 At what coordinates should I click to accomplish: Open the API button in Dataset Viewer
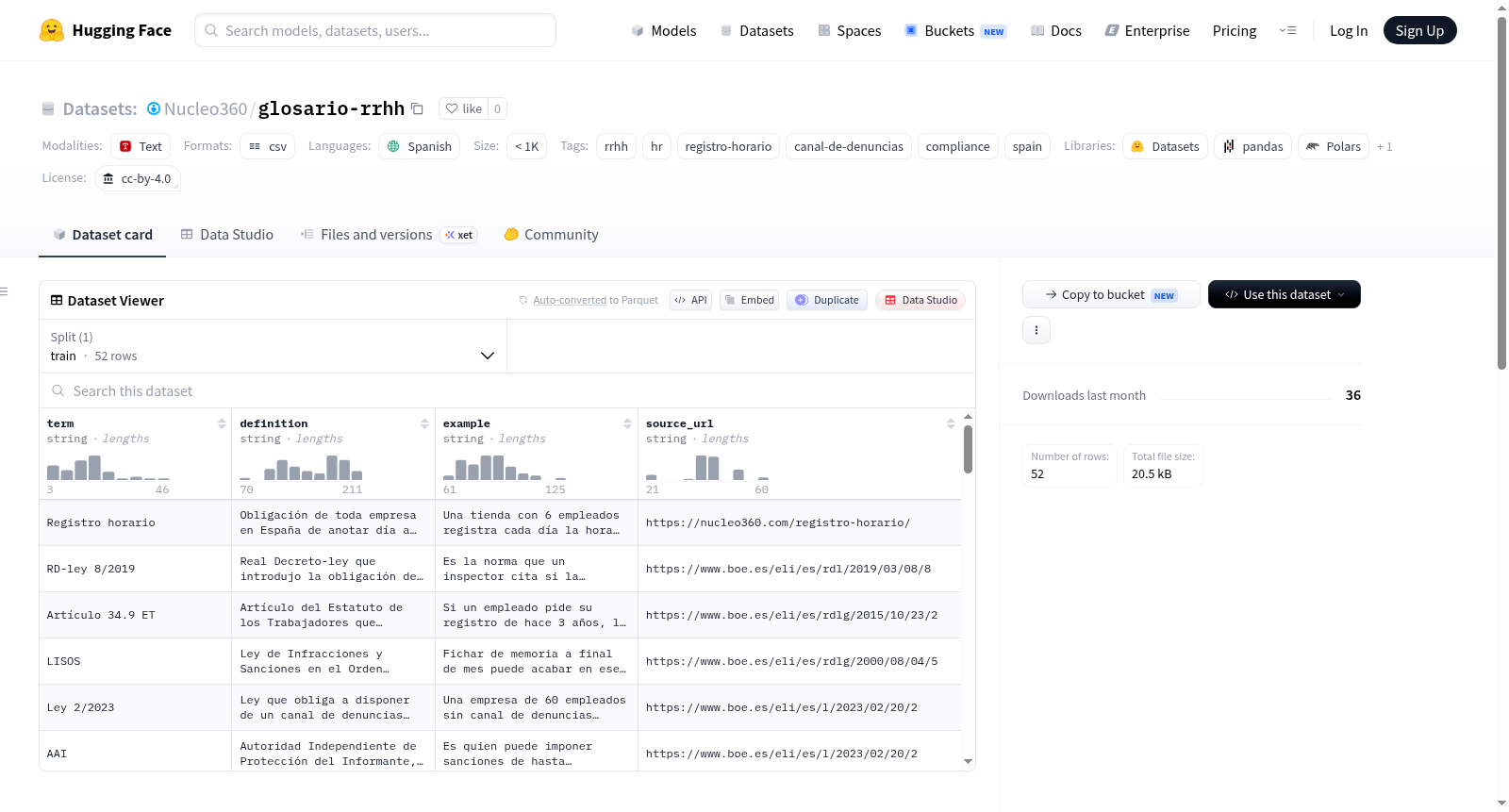(x=690, y=300)
